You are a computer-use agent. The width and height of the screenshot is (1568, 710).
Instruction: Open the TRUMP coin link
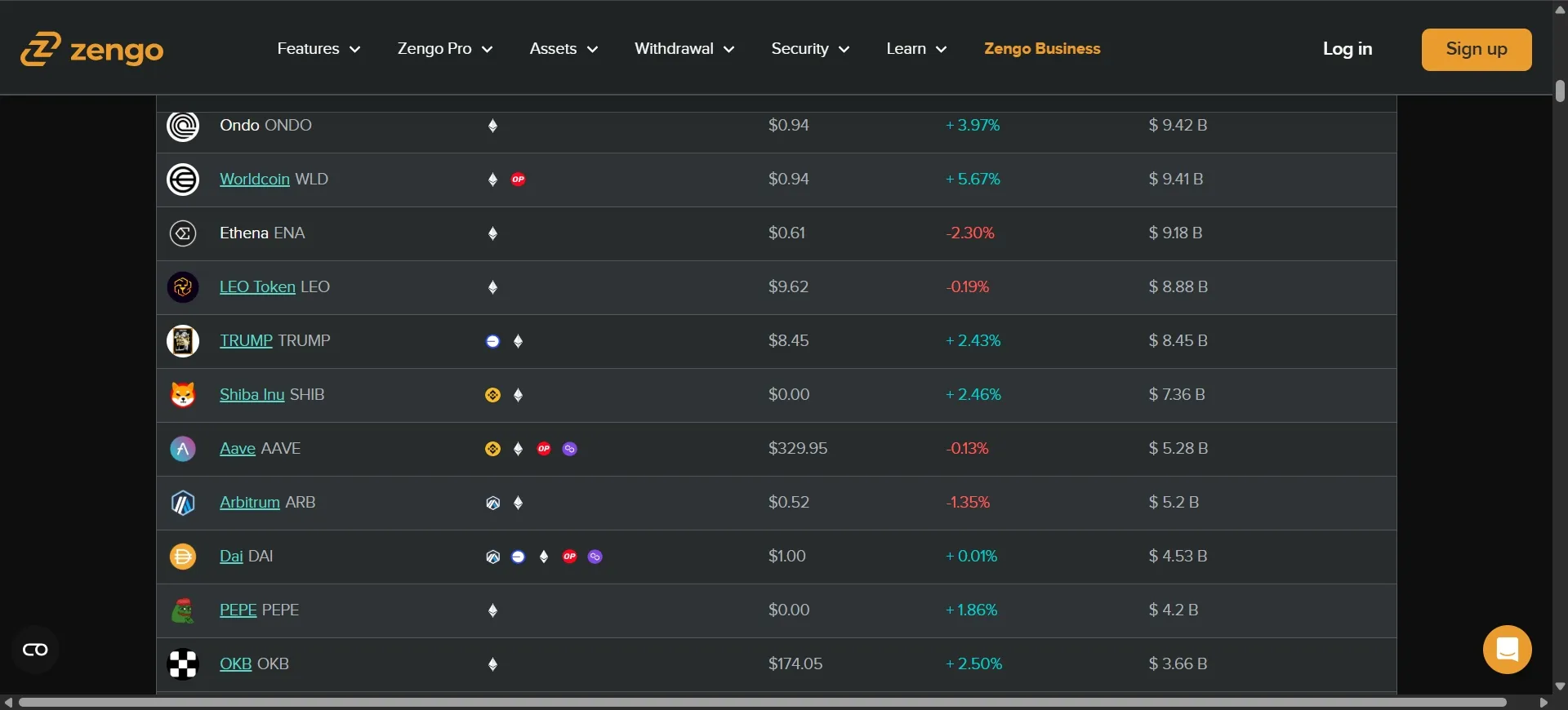(246, 341)
